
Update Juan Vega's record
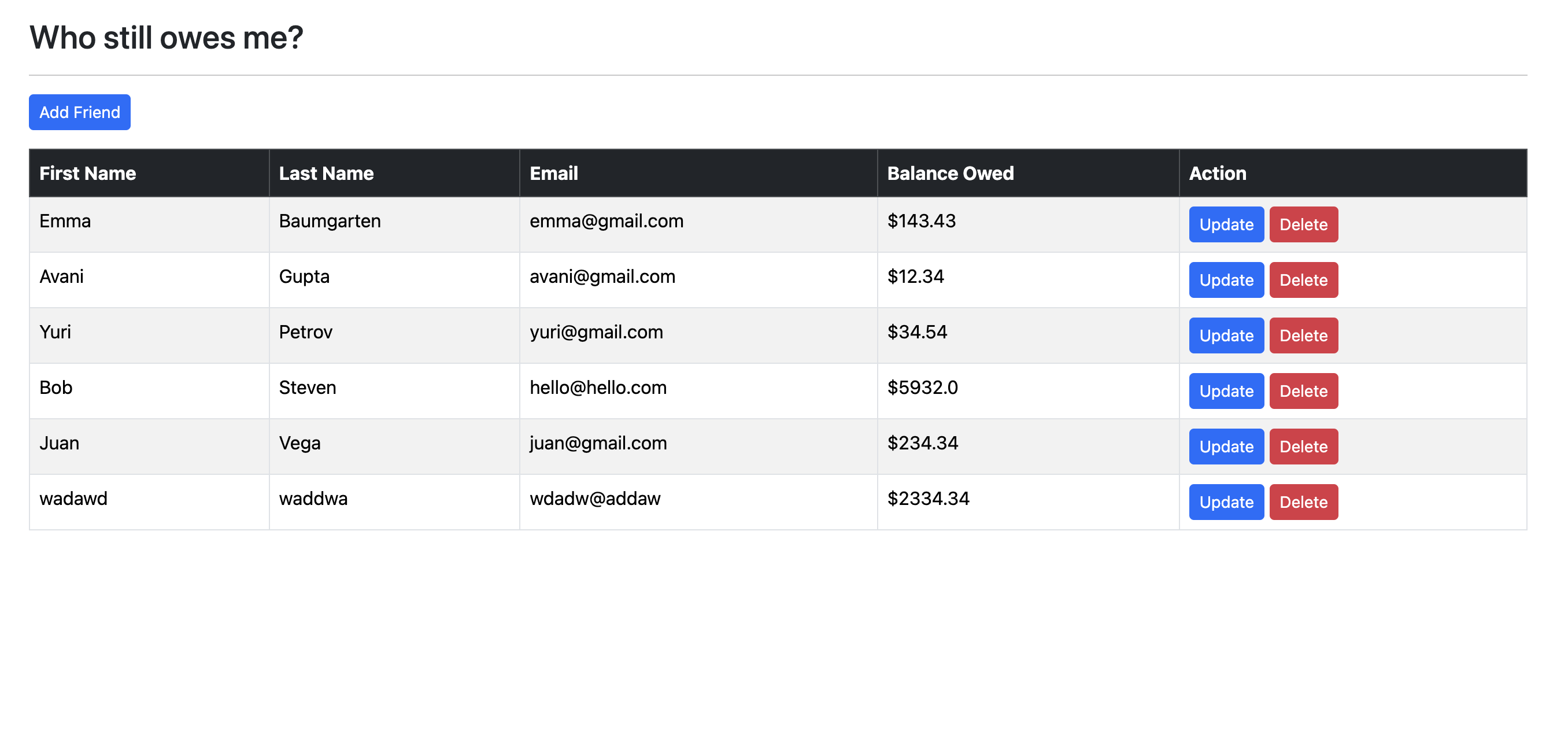(1226, 446)
